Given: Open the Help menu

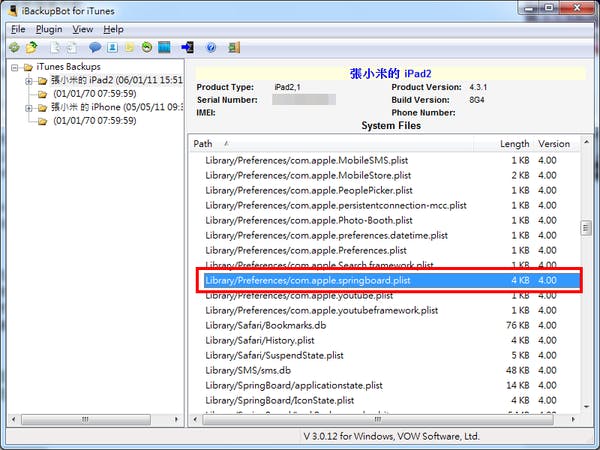Looking at the screenshot, I should (113, 29).
